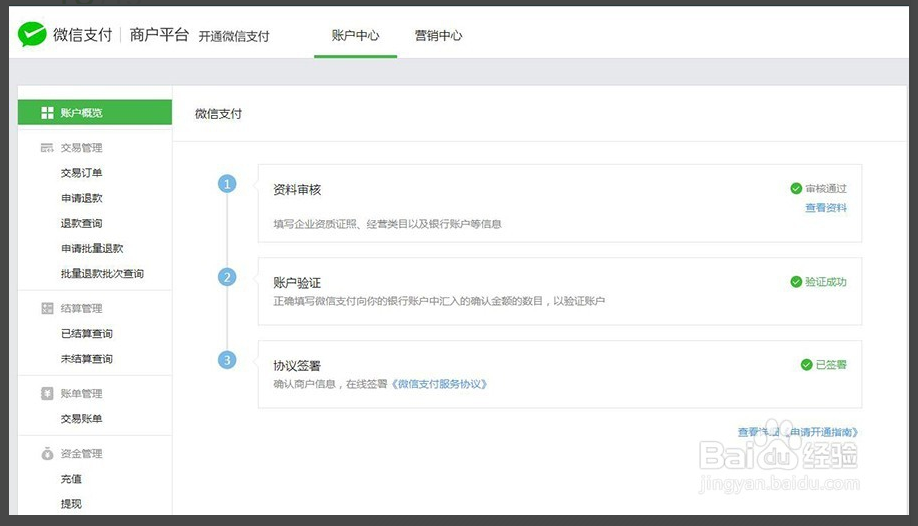
Task: Click the 验证成功 green checkmark icon
Action: coord(796,282)
